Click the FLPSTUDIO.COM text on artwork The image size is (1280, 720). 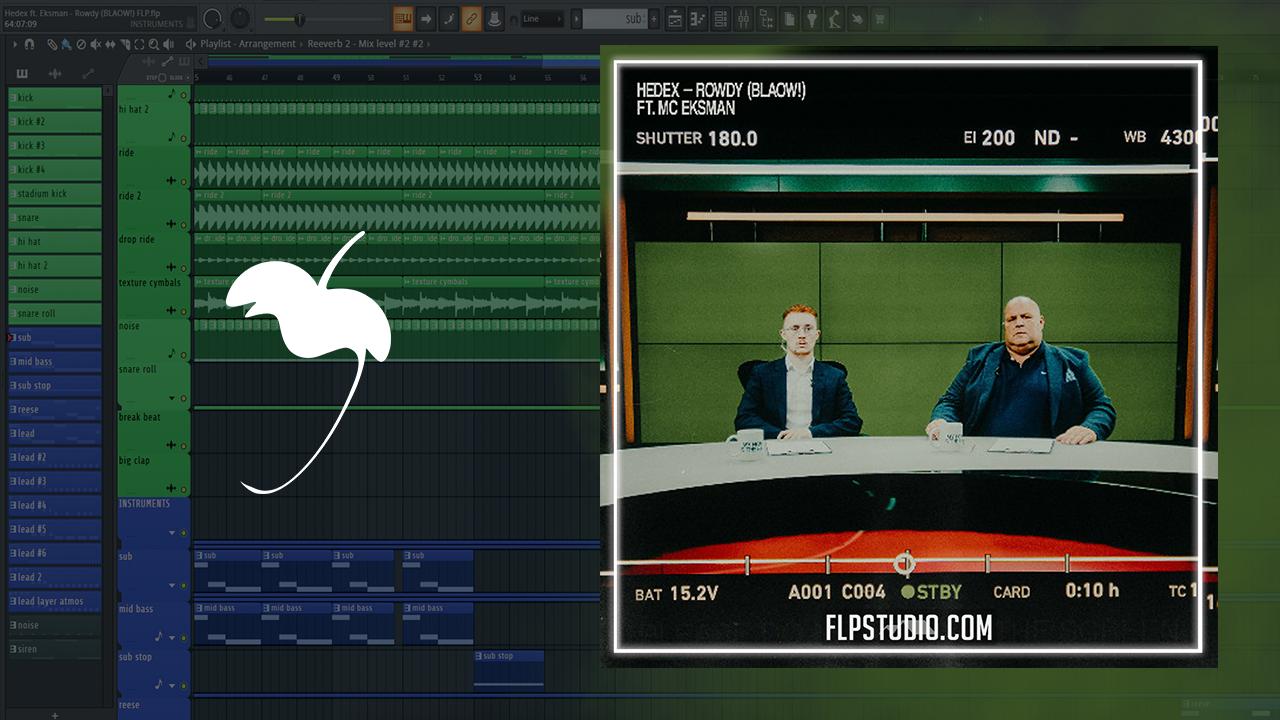[x=908, y=628]
